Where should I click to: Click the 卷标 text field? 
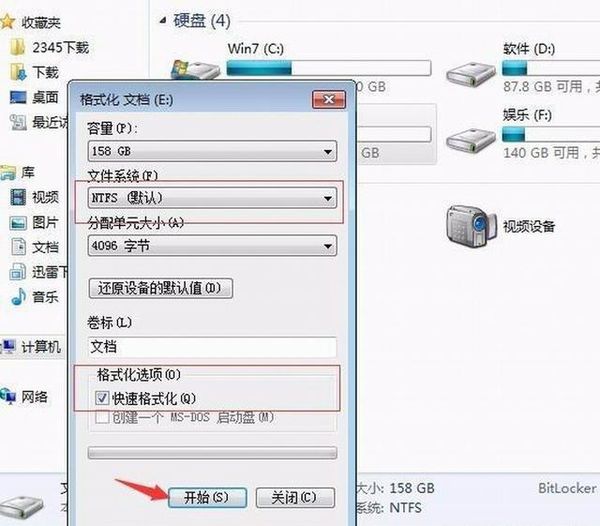point(212,347)
